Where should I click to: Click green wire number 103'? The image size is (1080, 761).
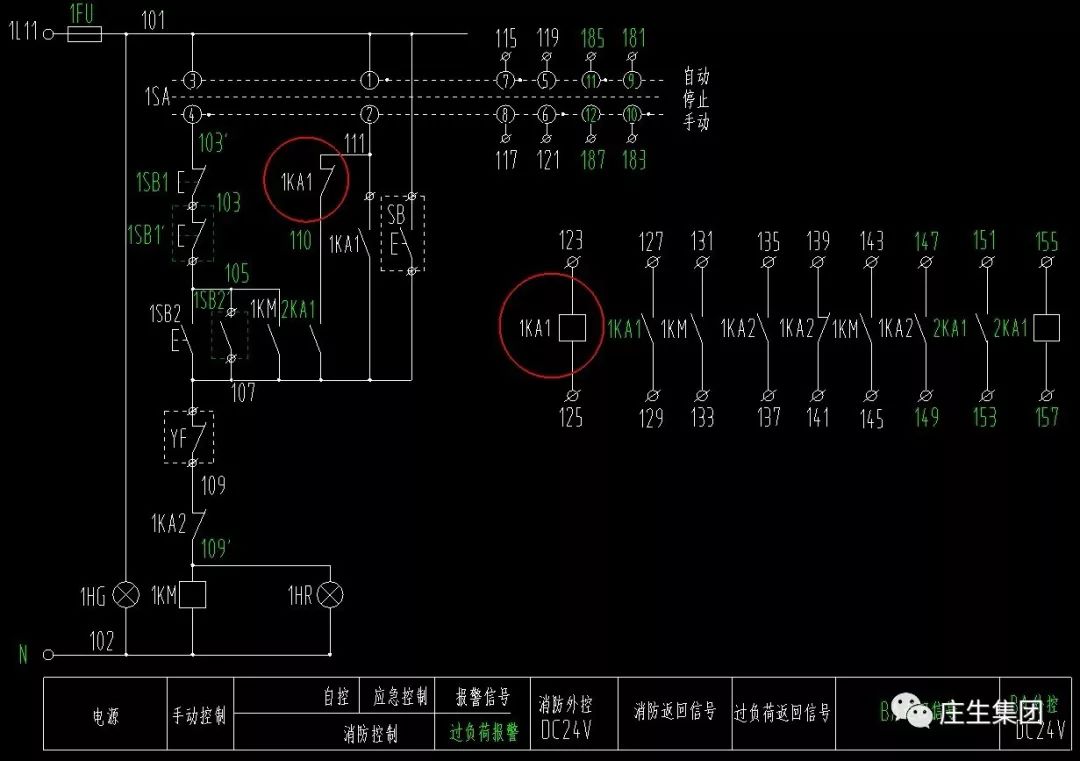pos(213,143)
